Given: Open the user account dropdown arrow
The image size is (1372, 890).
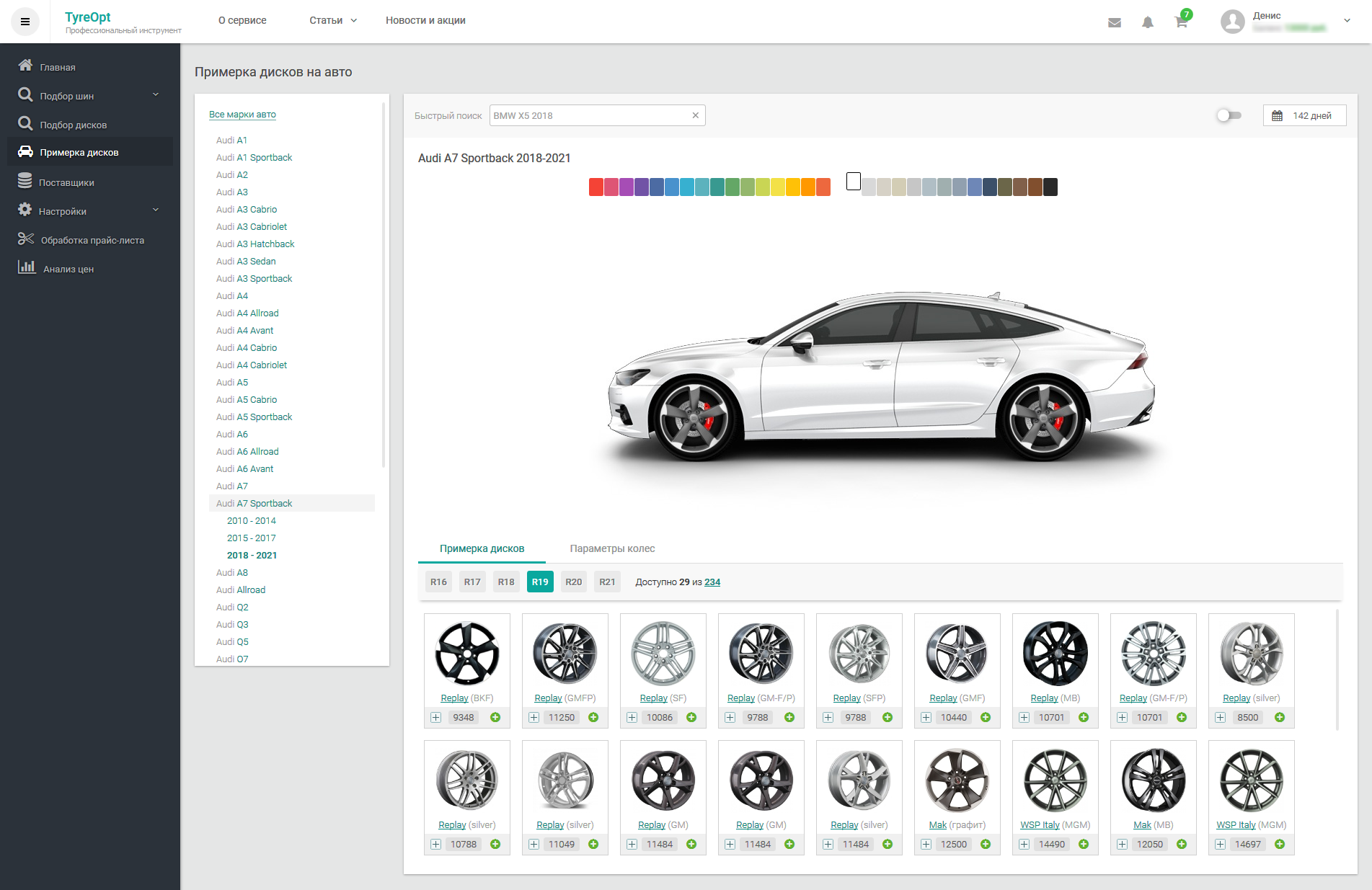Looking at the screenshot, I should click(1347, 21).
